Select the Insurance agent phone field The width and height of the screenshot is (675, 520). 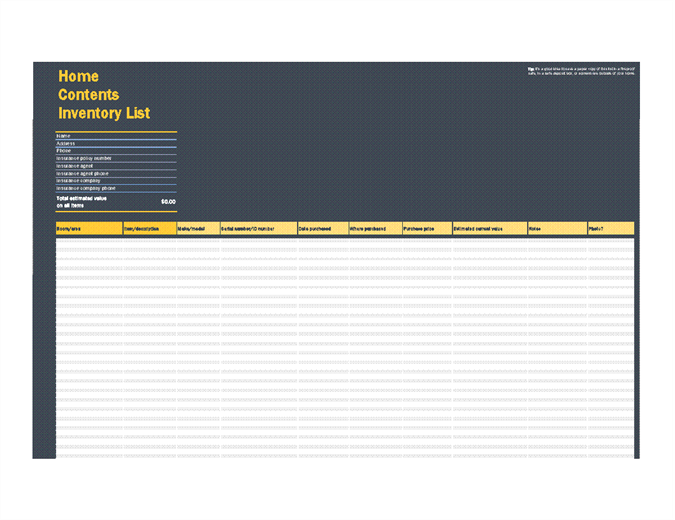pos(116,173)
